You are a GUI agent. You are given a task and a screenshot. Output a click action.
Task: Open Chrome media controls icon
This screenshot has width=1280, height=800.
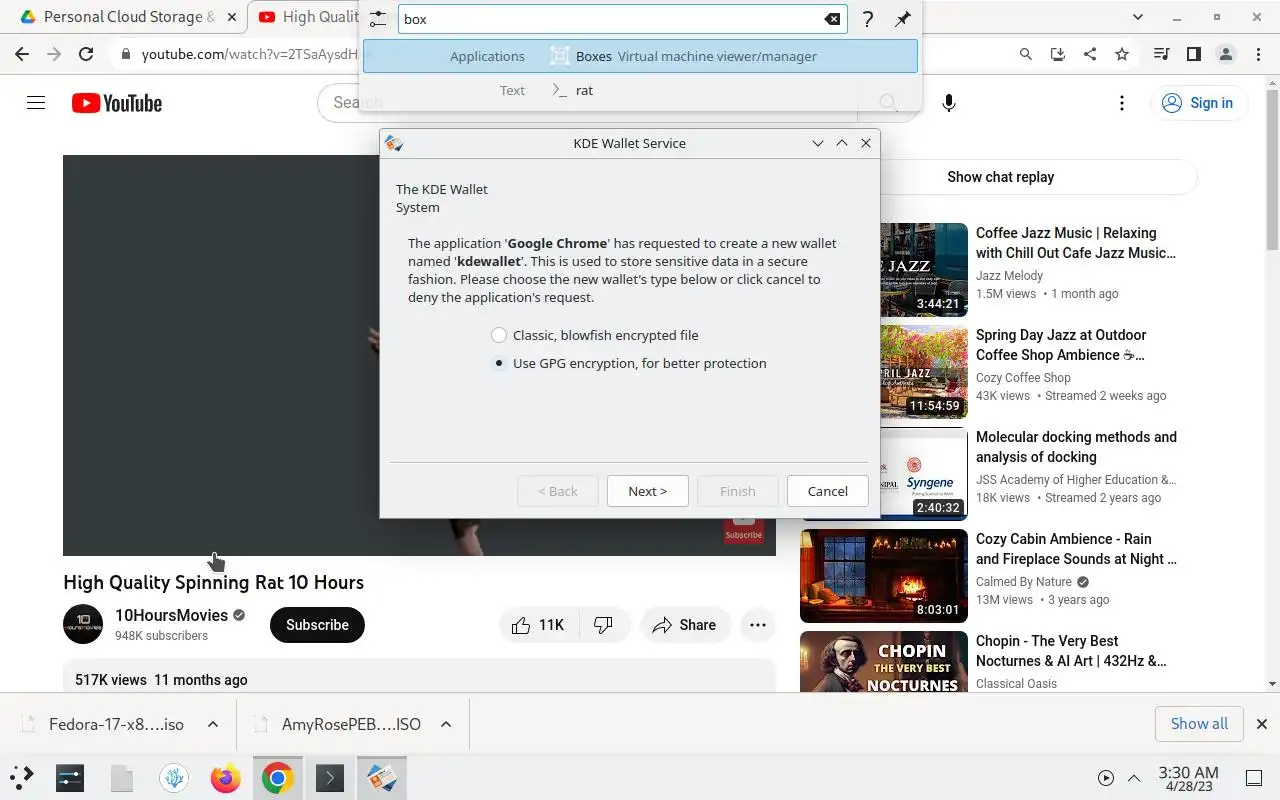click(x=1161, y=54)
